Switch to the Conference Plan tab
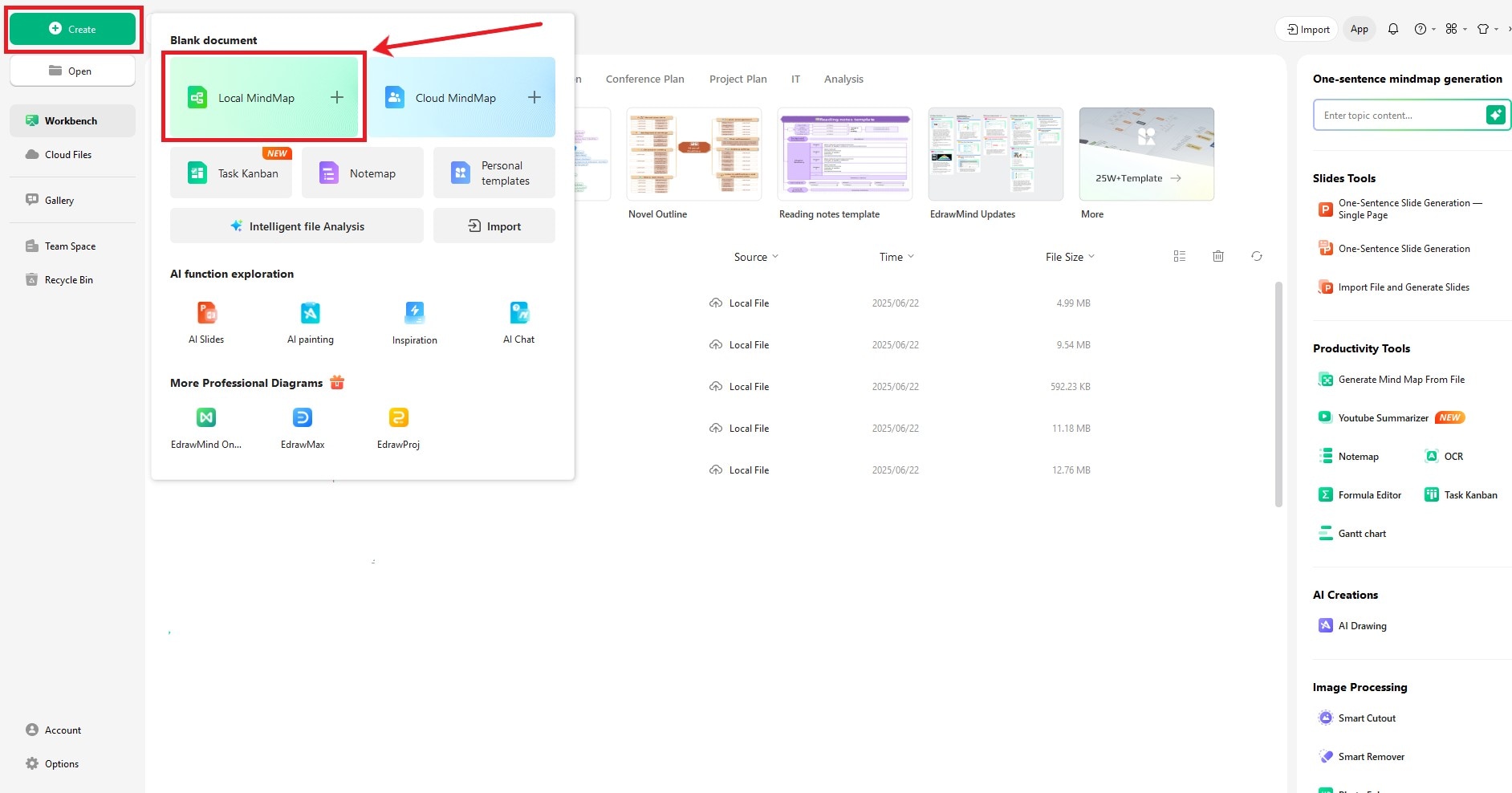 point(645,79)
